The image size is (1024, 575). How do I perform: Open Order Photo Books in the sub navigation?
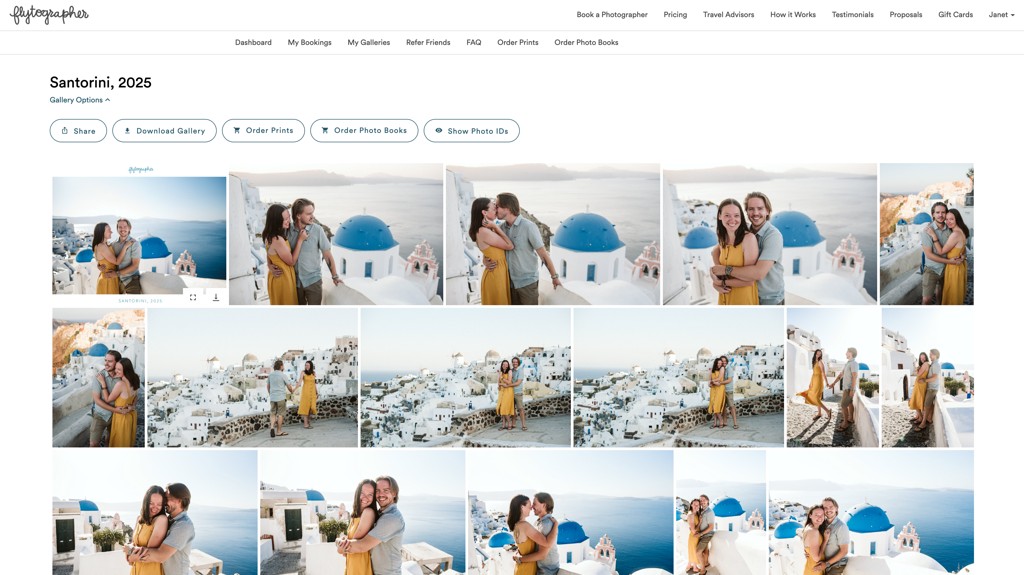pyautogui.click(x=586, y=42)
